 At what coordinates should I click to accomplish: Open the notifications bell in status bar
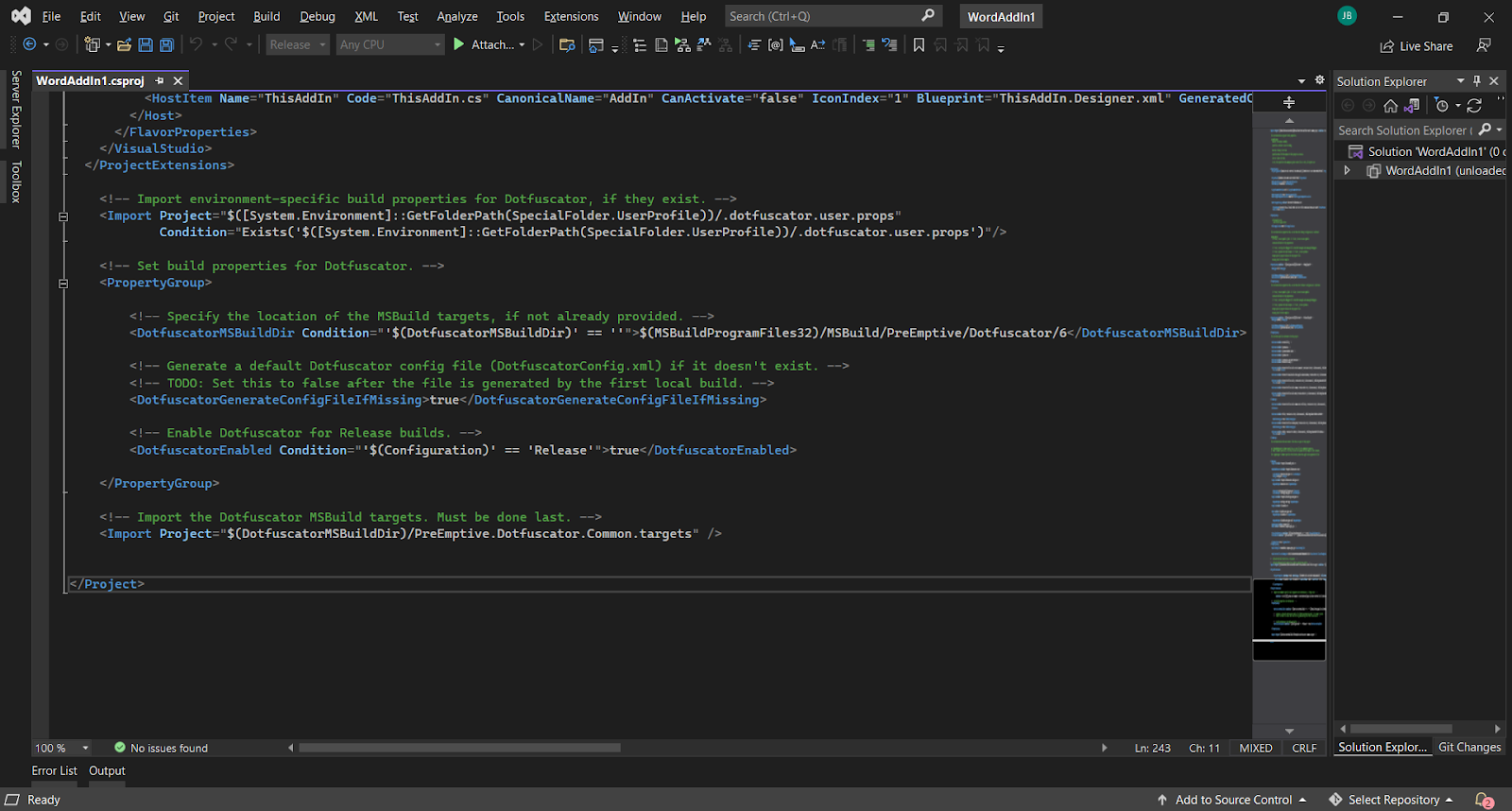(1484, 800)
